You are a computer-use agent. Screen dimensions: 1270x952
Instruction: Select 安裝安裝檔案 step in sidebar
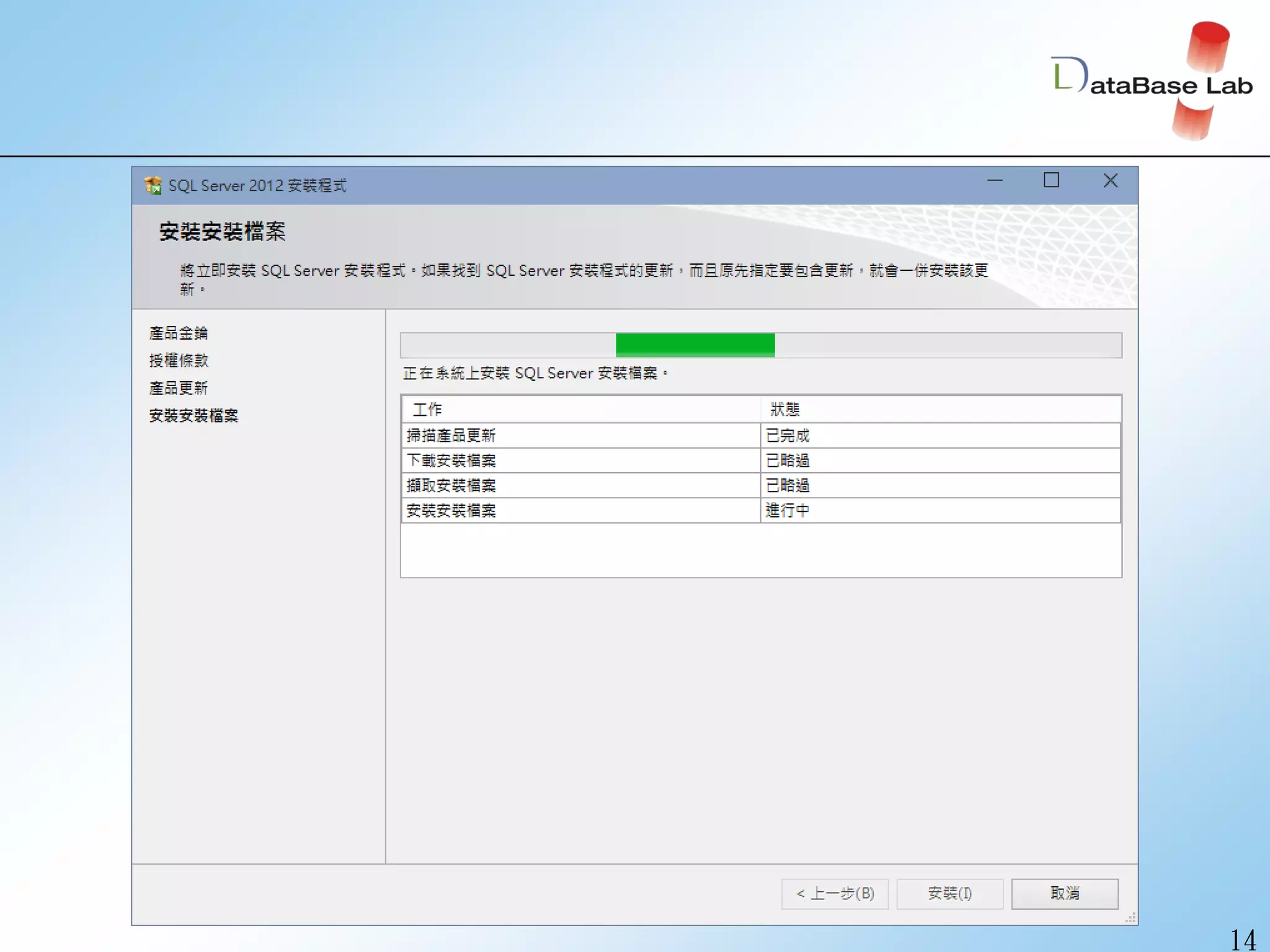(x=193, y=416)
